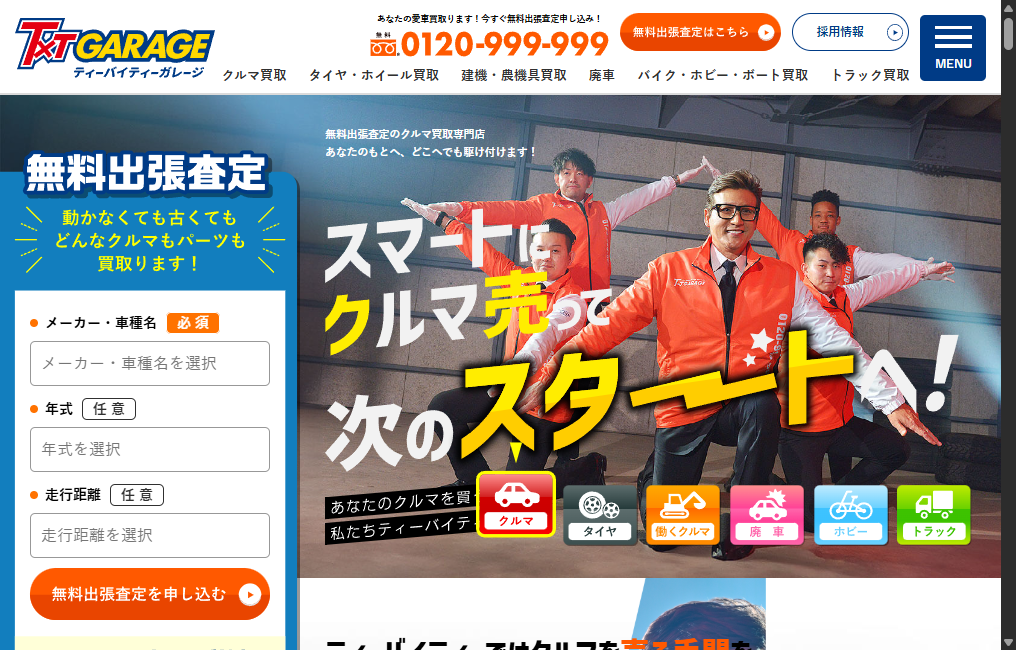Screen dimensions: 1016x650
Task: Click the 採用情報 recruitment button
Action: [x=850, y=32]
